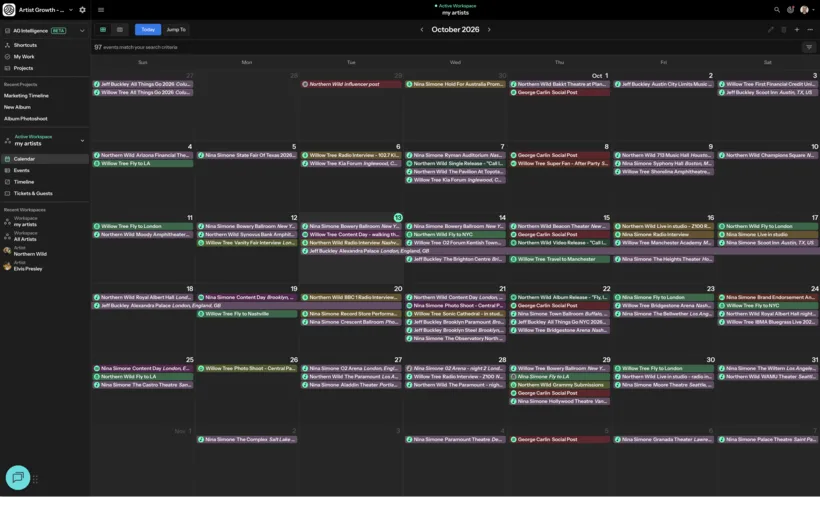
Task: Open Nina Simone State Fair Of Texas event
Action: (247, 155)
